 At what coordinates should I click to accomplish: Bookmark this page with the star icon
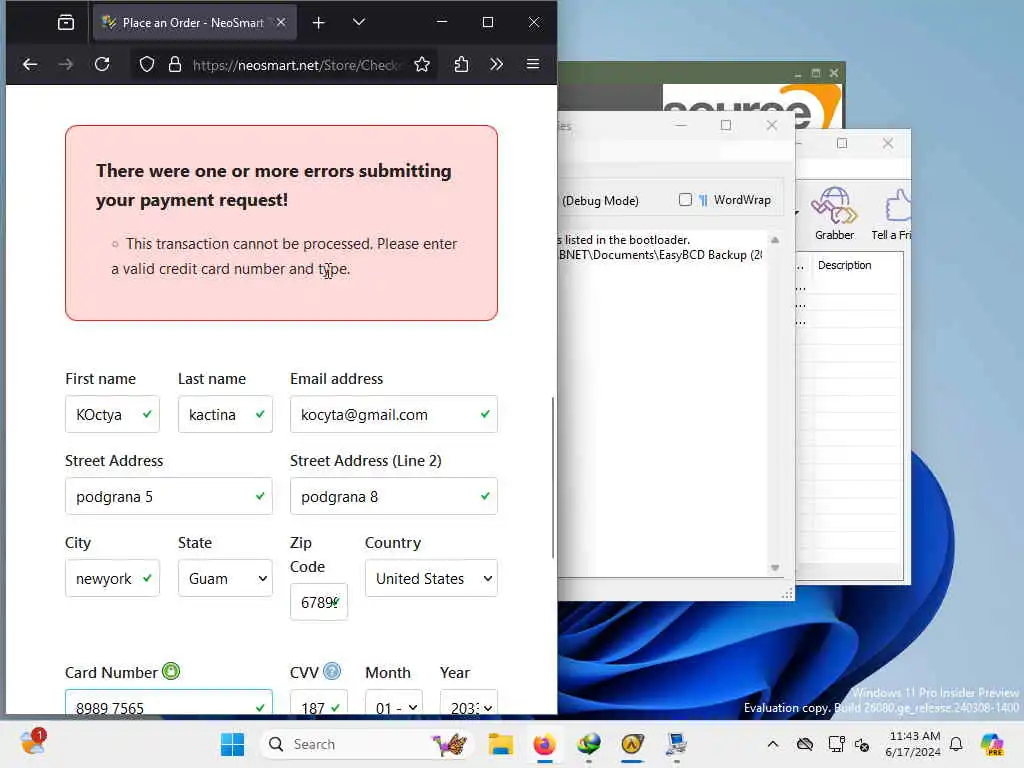point(422,64)
